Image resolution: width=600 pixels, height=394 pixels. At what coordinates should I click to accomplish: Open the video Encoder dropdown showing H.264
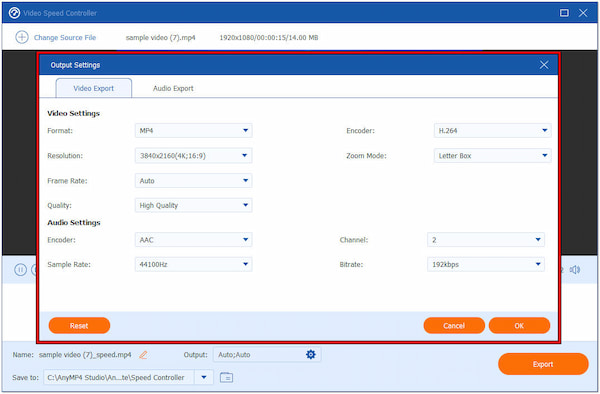tap(492, 131)
